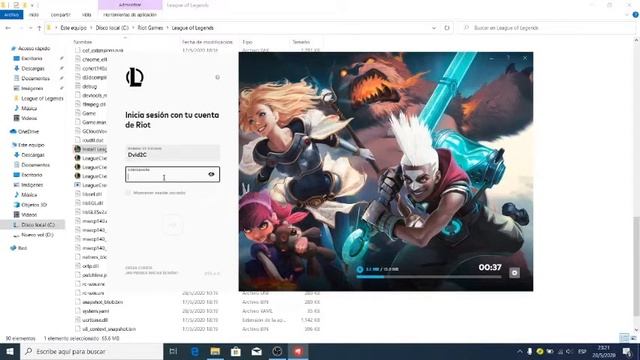Sort files by the Tipo column header
This screenshot has height=360, width=640.
click(x=247, y=42)
